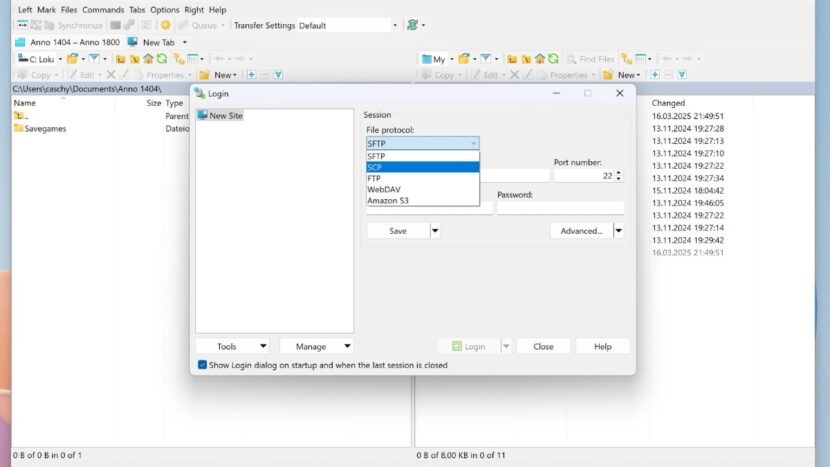Open Preferences via the gear icon
Image resolution: width=830 pixels, height=467 pixels.
165,25
